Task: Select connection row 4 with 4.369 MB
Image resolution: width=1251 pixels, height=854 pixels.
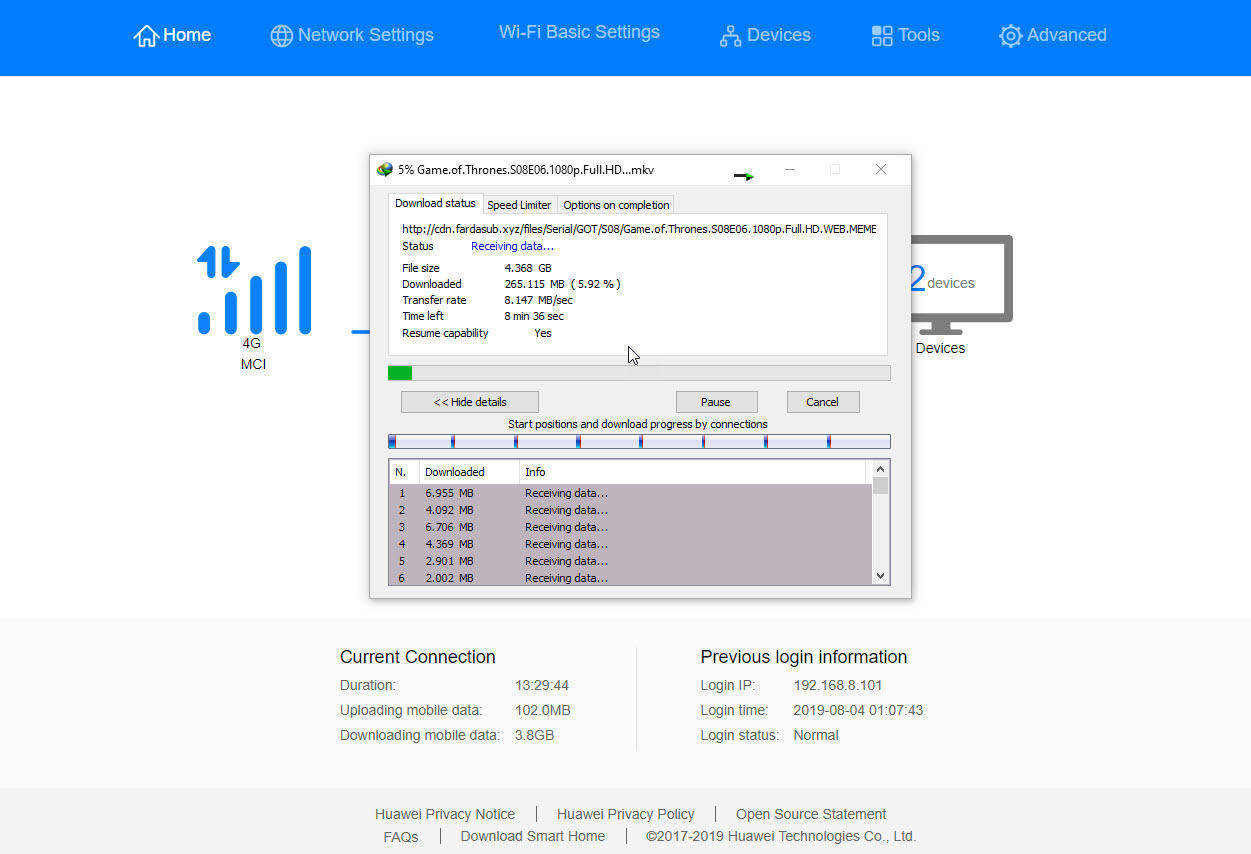Action: click(x=630, y=544)
